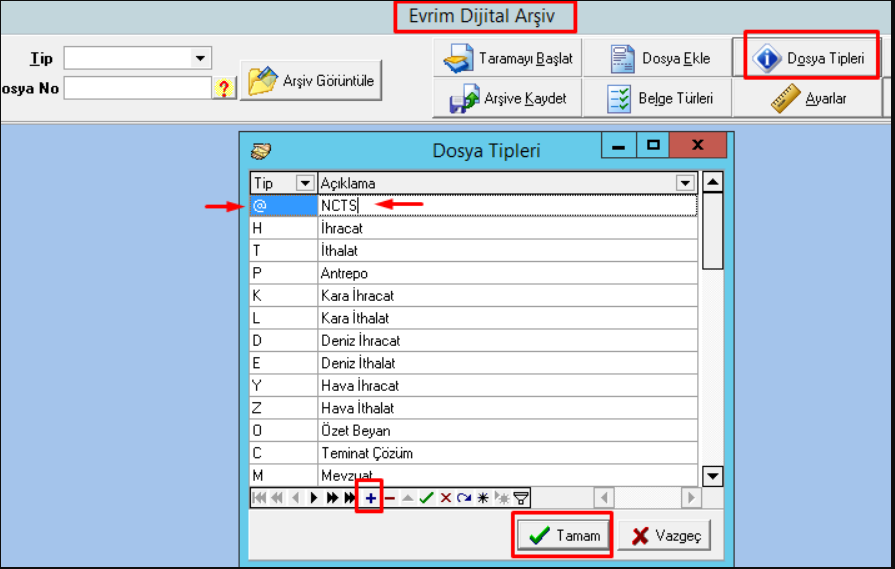Click the Tip cell 'K'
The image size is (895, 569).
[x=284, y=296]
